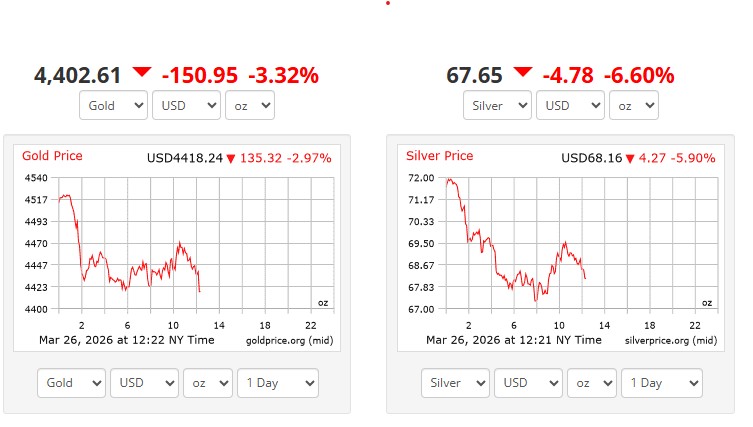Open the Gold metal dropdown below the gold chart
This screenshot has height=427, width=753.
click(x=72, y=383)
